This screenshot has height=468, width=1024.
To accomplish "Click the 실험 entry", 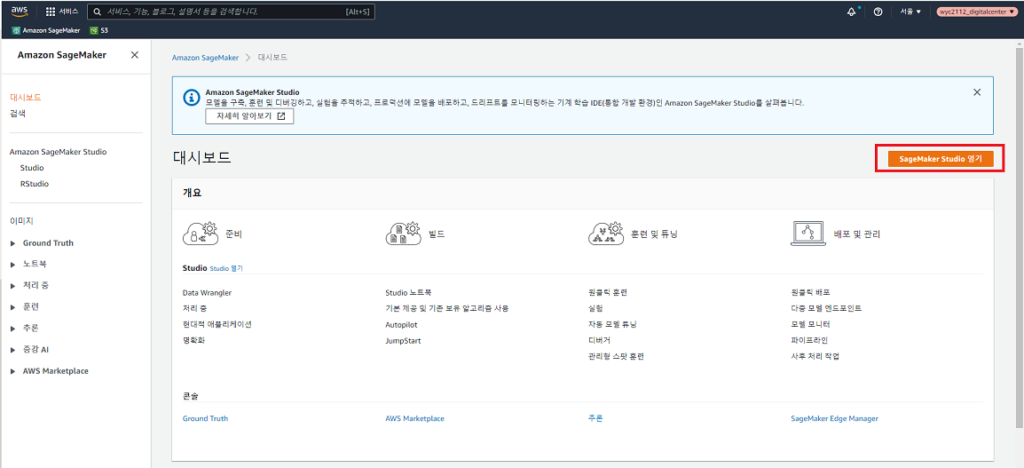I will tap(595, 308).
